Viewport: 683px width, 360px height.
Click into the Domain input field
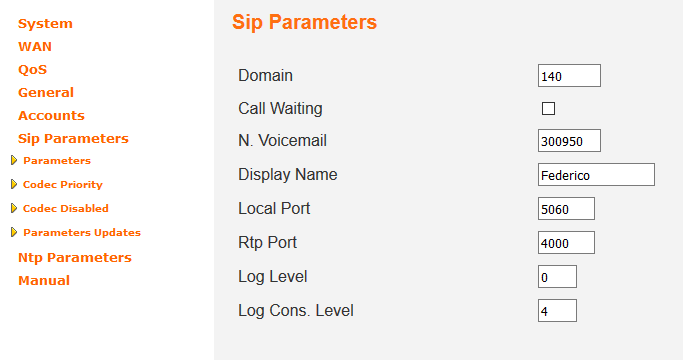(x=569, y=75)
